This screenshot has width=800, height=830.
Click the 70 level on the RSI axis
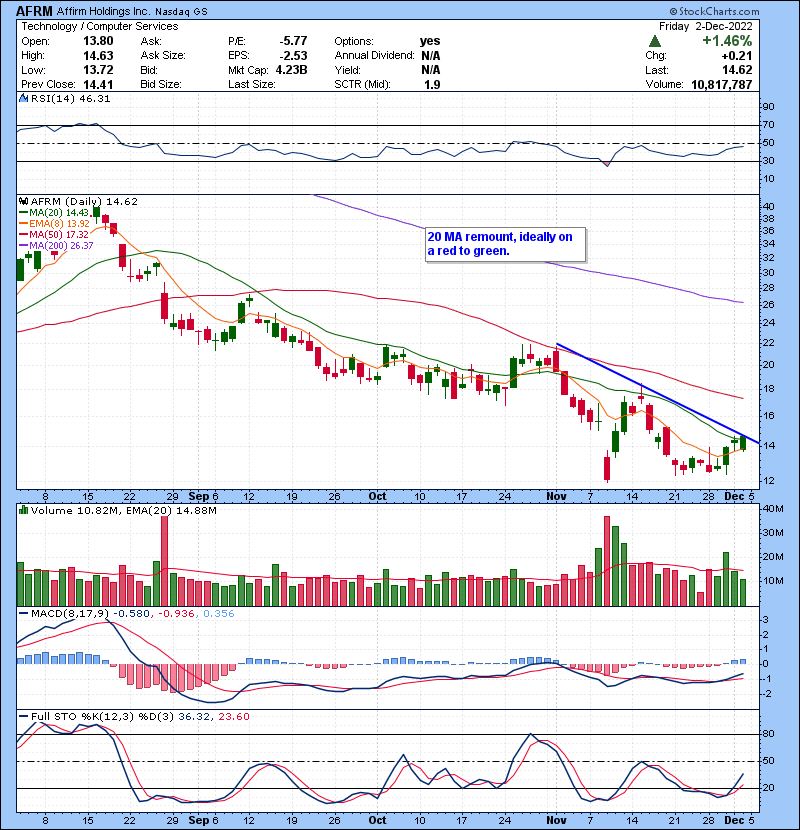[x=768, y=125]
